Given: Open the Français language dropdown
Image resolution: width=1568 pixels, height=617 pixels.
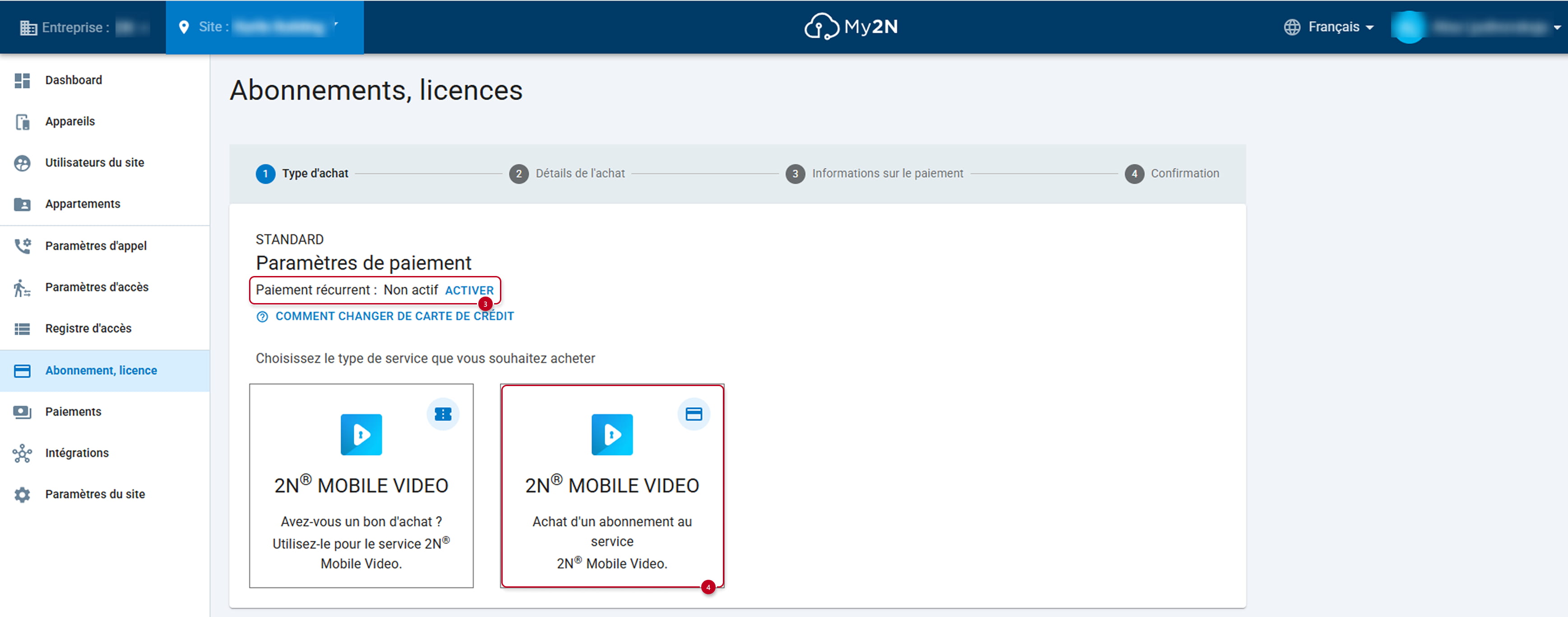Looking at the screenshot, I should tap(1329, 27).
